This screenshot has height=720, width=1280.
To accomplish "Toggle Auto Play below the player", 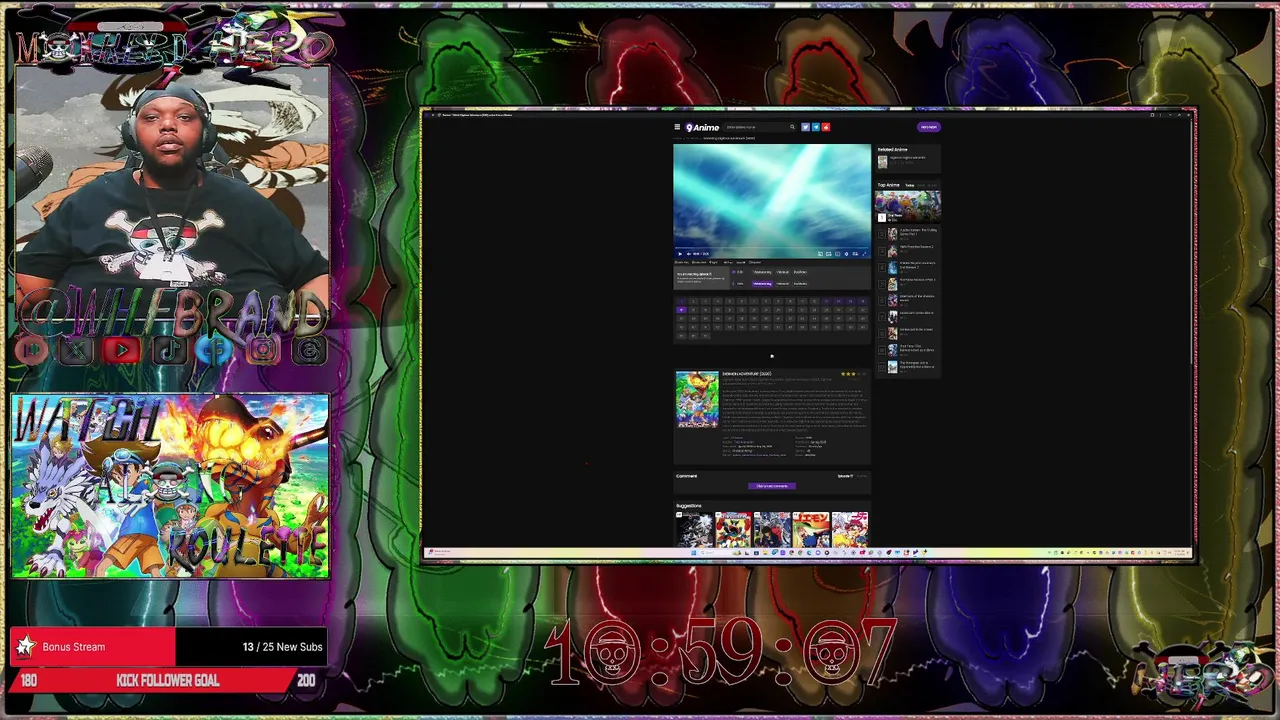I will pos(682,262).
